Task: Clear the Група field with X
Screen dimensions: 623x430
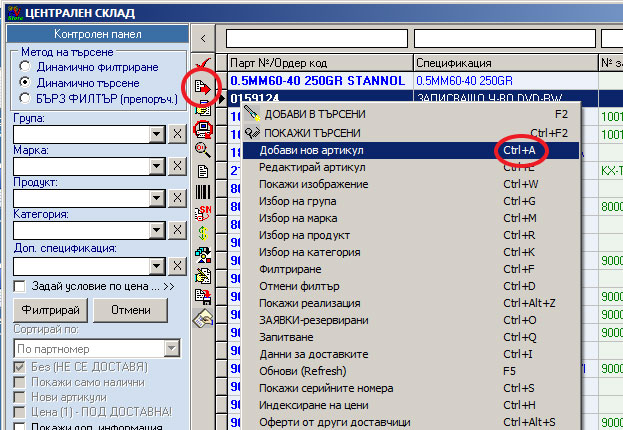Action: 177,134
